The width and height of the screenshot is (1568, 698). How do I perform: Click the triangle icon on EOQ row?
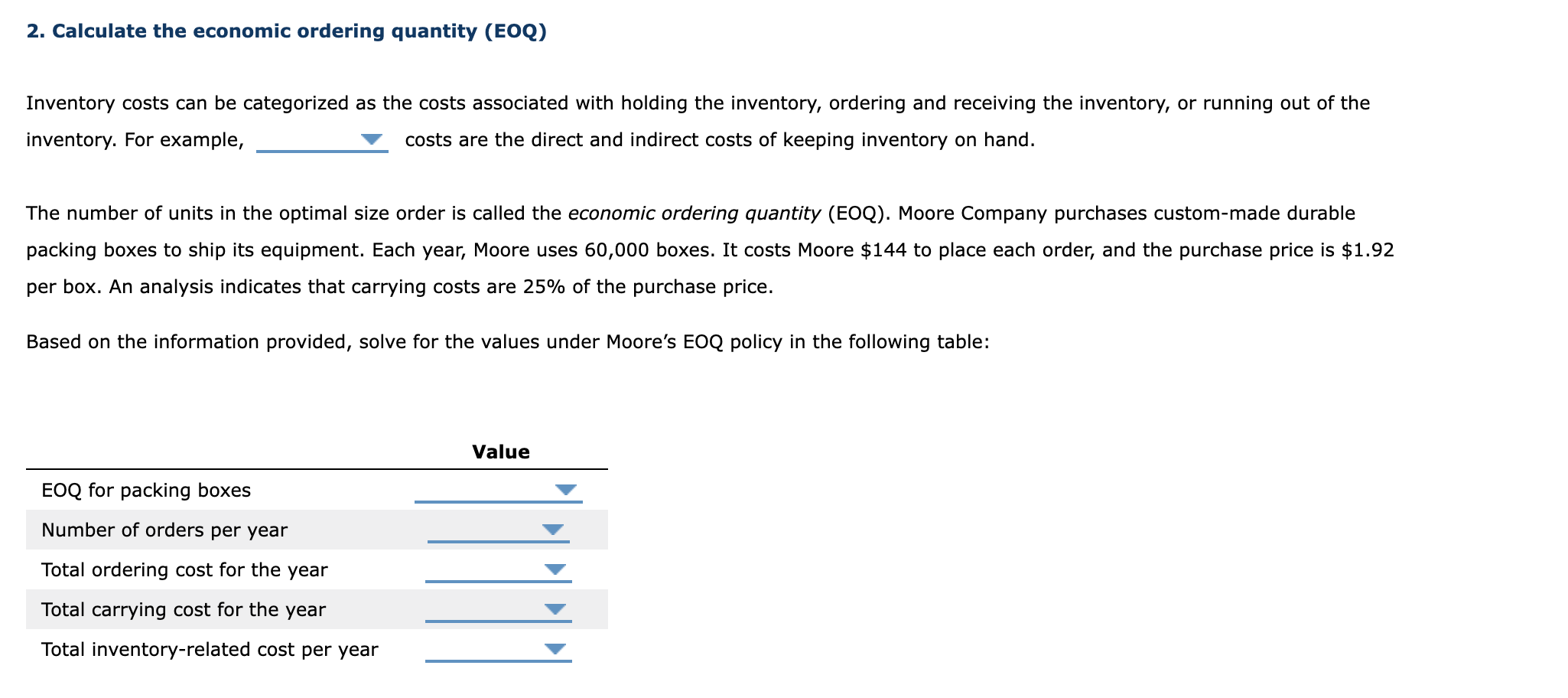[x=564, y=490]
